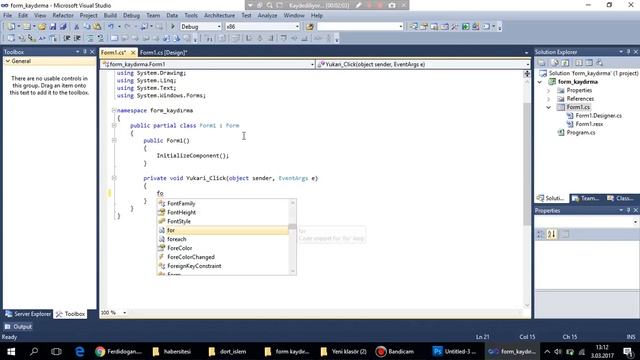The width and height of the screenshot is (640, 360).
Task: Click the Save All icon
Action: pos(63,27)
